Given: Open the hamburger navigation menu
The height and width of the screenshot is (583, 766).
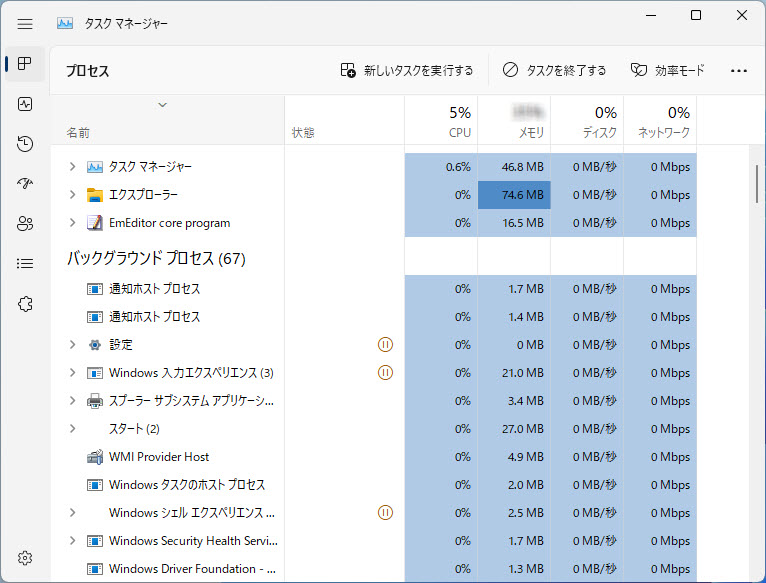Looking at the screenshot, I should point(26,23).
